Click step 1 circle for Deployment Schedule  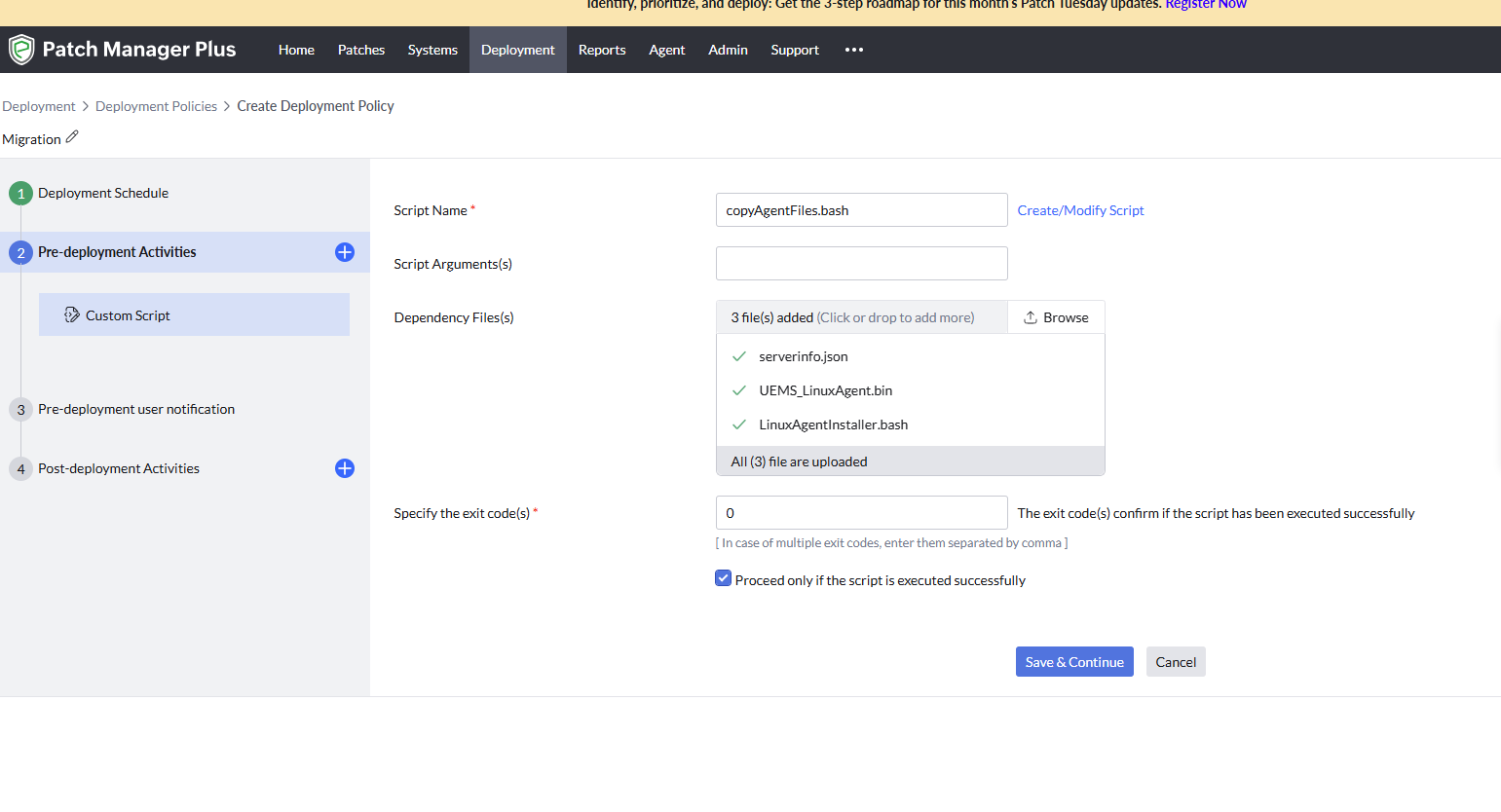pyautogui.click(x=20, y=194)
